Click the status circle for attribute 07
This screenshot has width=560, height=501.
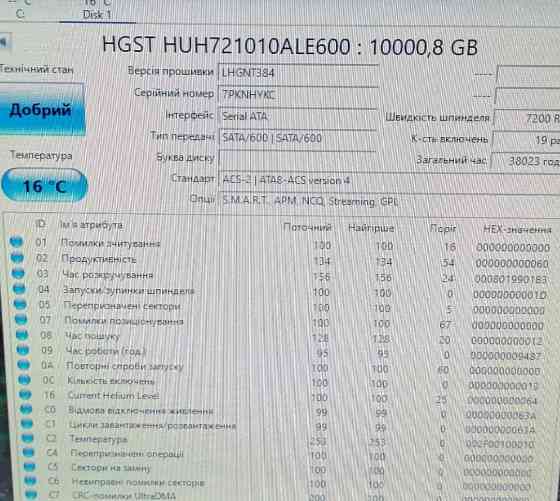coord(21,319)
